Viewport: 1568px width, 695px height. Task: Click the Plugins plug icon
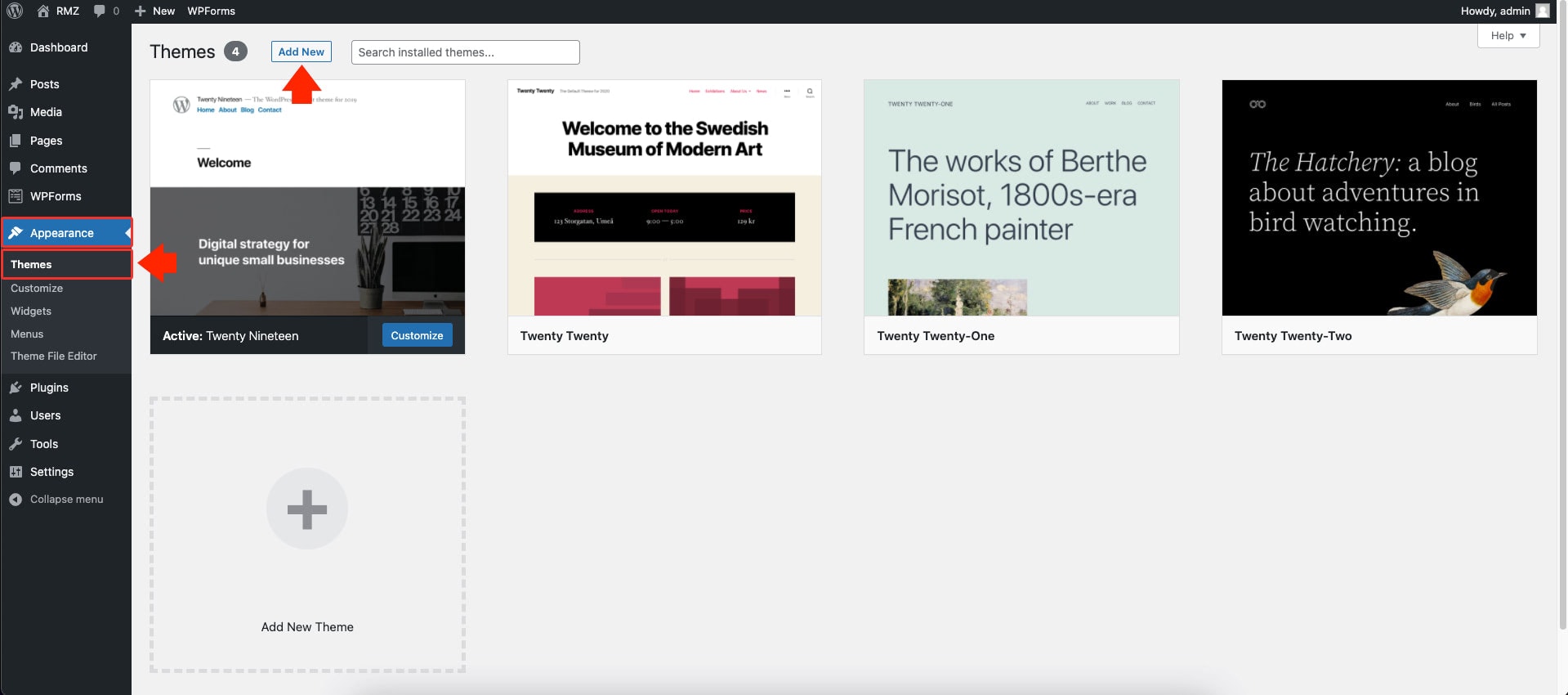pos(16,388)
